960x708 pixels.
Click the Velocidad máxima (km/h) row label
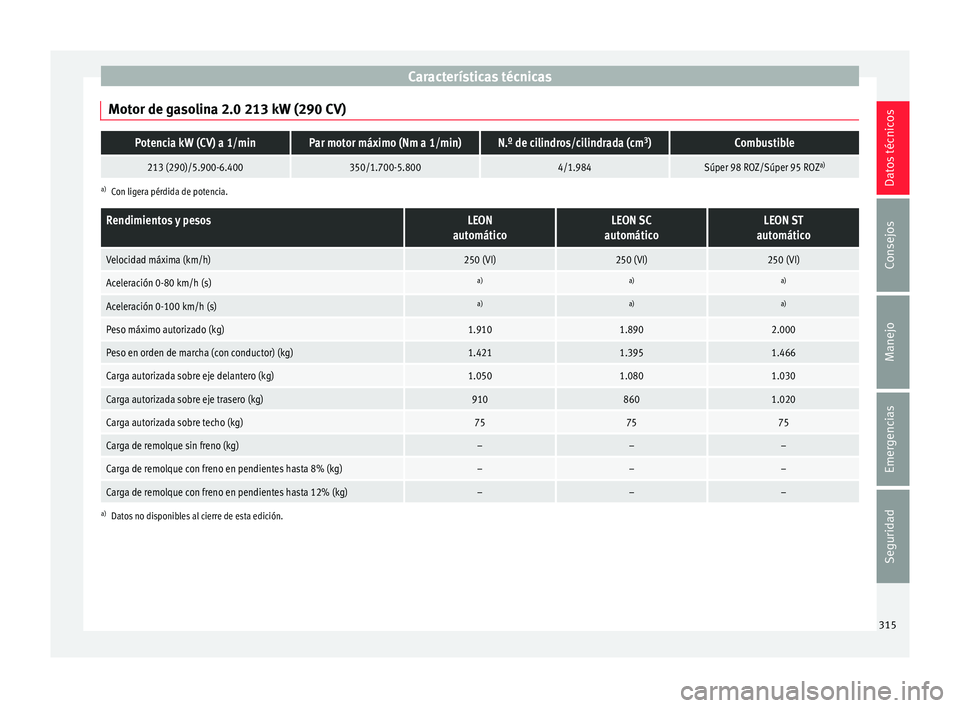coord(158,260)
